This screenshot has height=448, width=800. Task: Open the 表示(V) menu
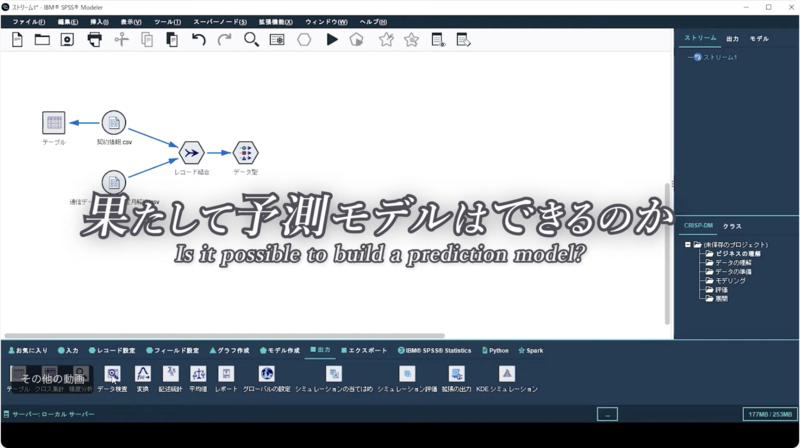(x=131, y=22)
